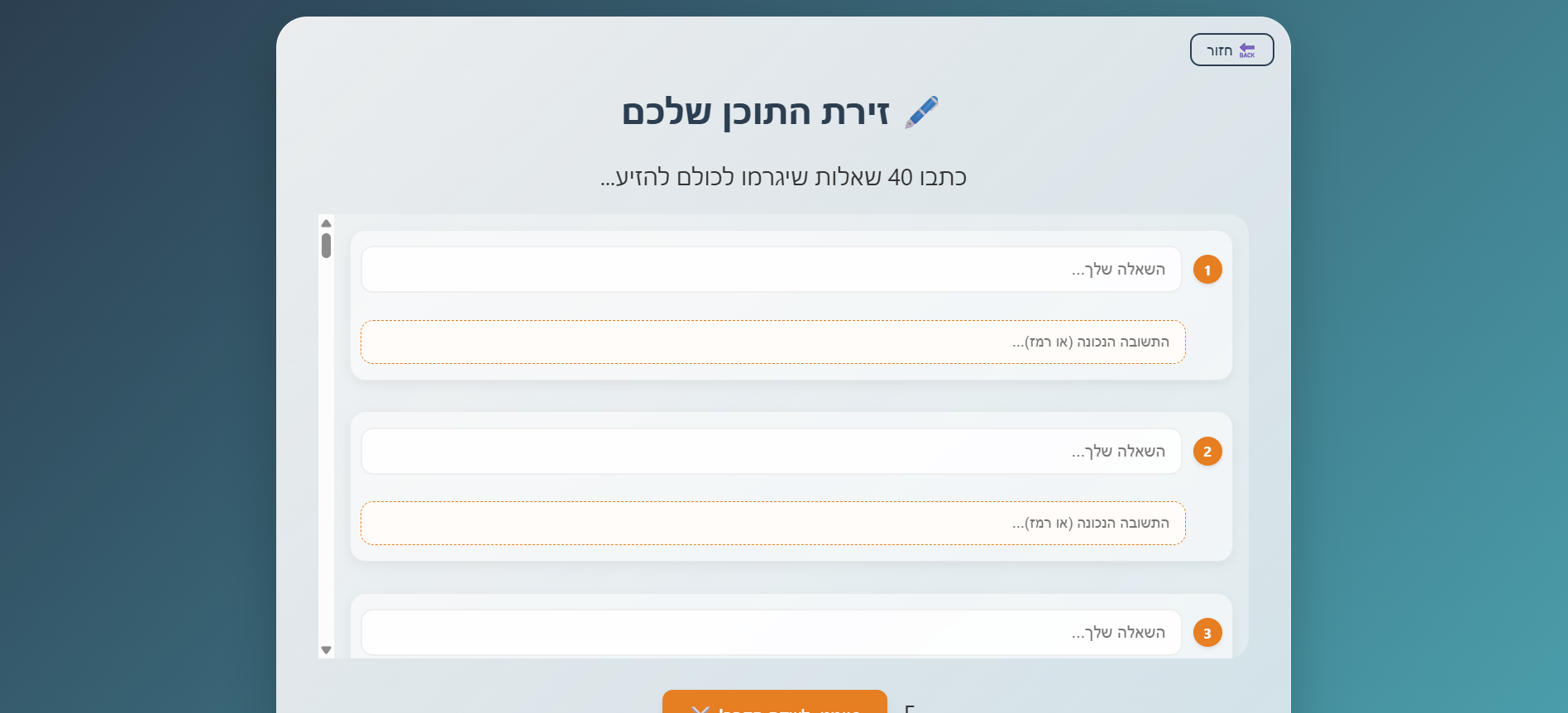Click the subtitle about writing 40 questions
1568x713 pixels.
782,177
